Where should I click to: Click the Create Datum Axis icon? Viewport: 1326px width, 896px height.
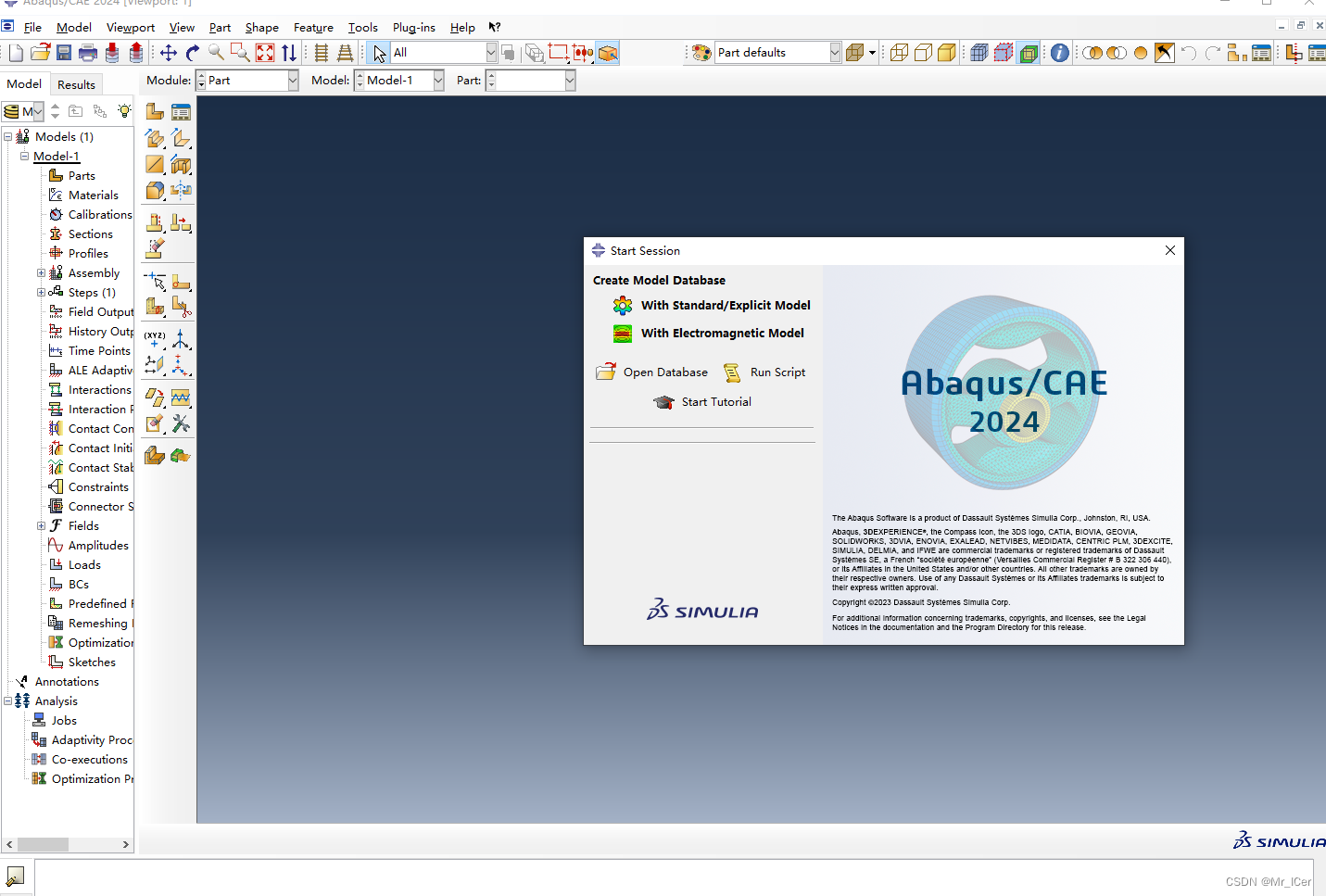click(x=181, y=339)
